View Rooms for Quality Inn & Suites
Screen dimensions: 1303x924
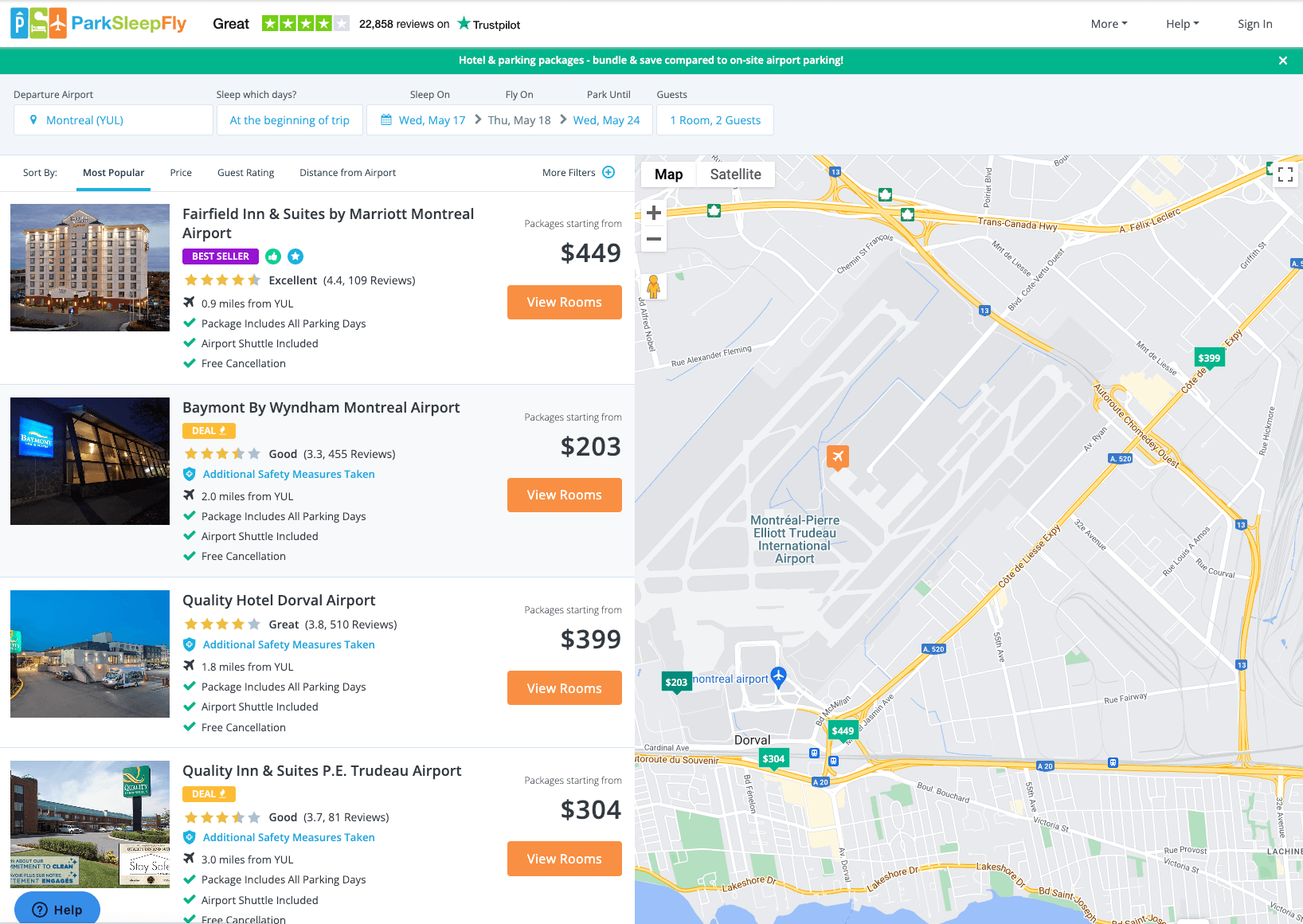564,859
